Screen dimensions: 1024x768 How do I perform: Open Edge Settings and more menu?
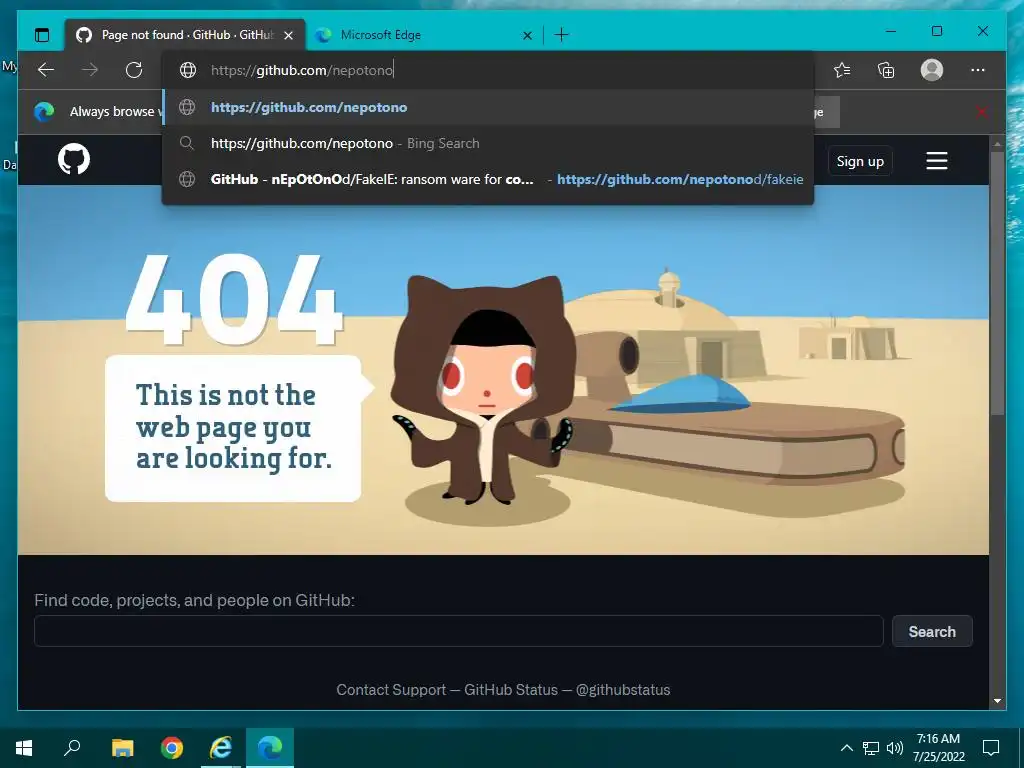978,70
